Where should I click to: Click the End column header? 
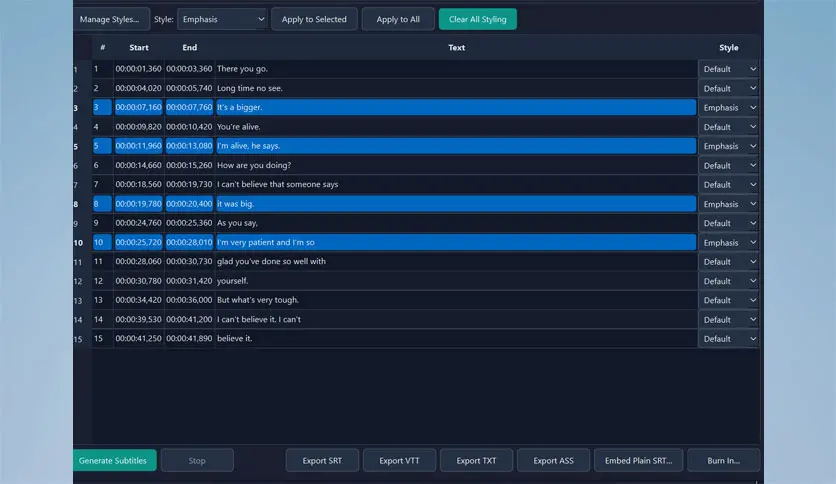coord(189,47)
